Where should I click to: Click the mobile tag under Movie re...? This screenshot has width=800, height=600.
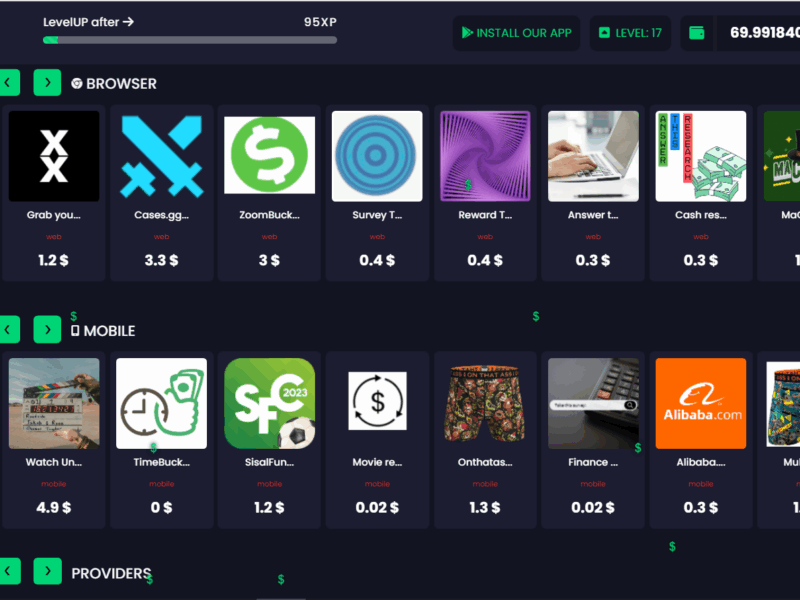(377, 484)
